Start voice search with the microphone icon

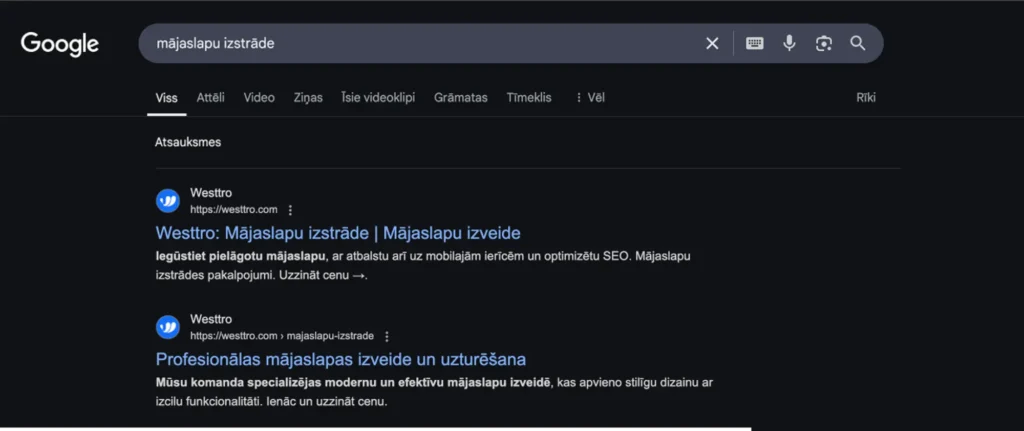click(x=790, y=44)
